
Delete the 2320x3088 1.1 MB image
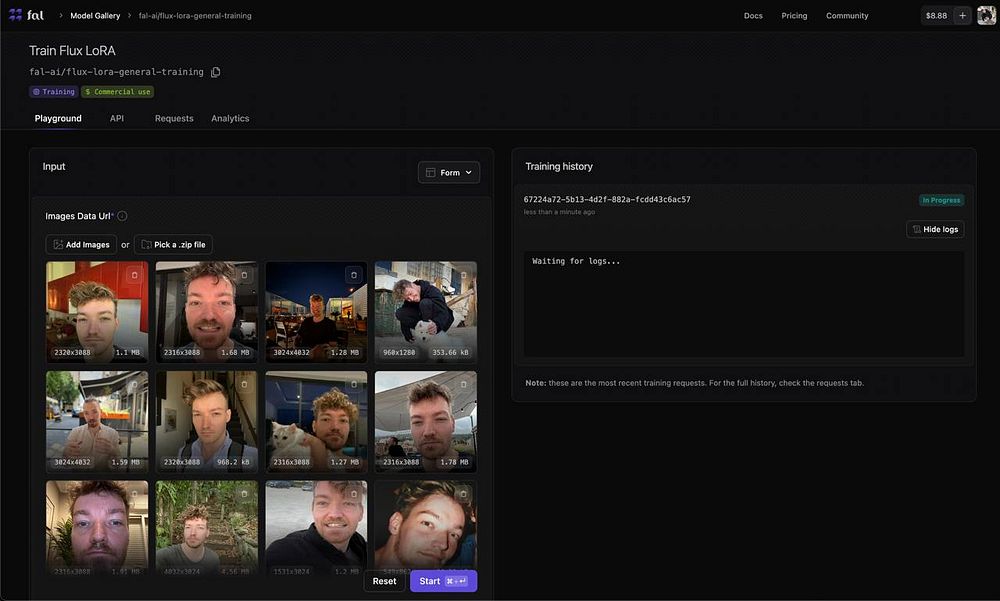135,275
